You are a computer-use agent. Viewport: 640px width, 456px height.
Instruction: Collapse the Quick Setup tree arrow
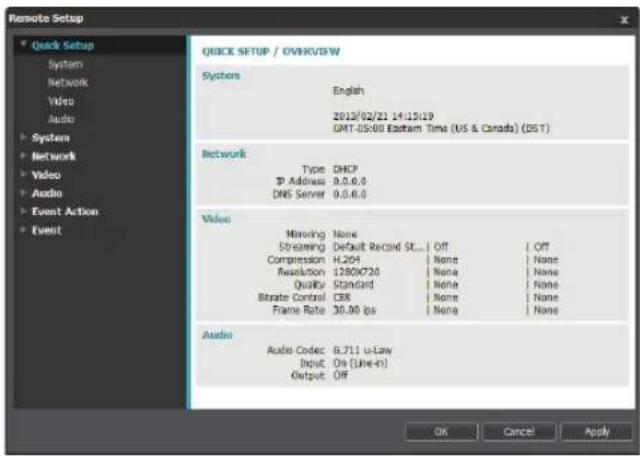pyautogui.click(x=24, y=44)
